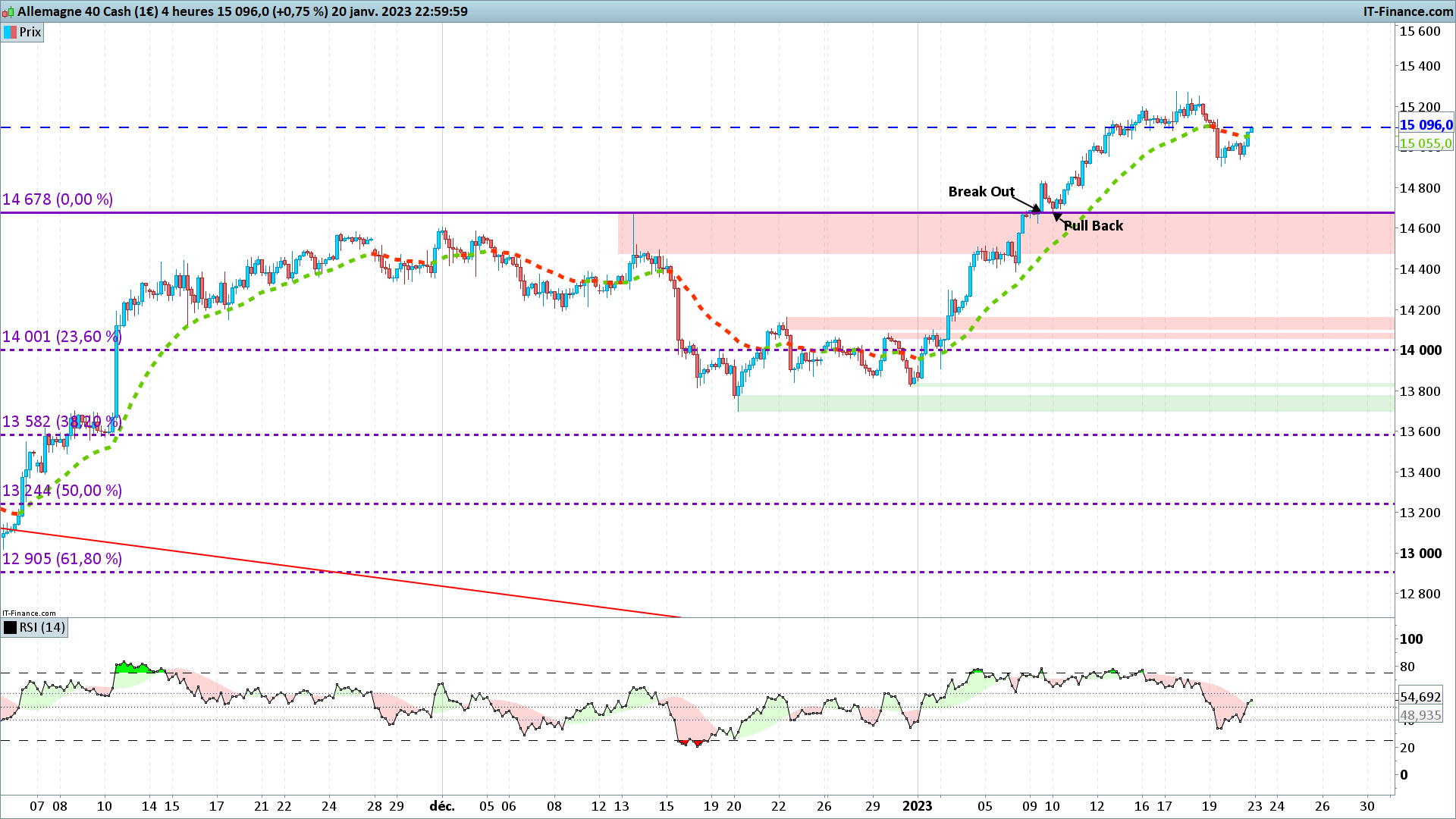The width and height of the screenshot is (1456, 819).
Task: Click the blue 15 096,0 price tag
Action: 1426,125
